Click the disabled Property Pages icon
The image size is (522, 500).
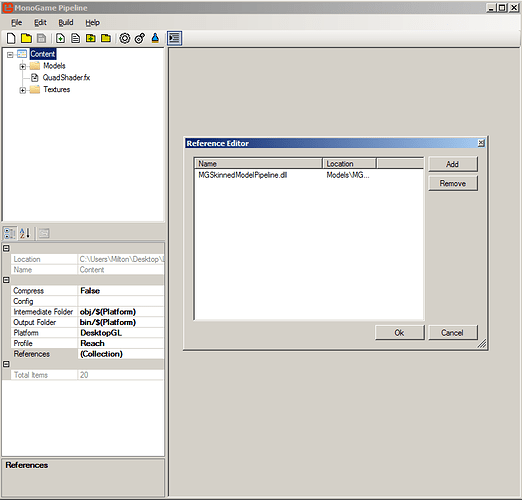click(x=44, y=233)
